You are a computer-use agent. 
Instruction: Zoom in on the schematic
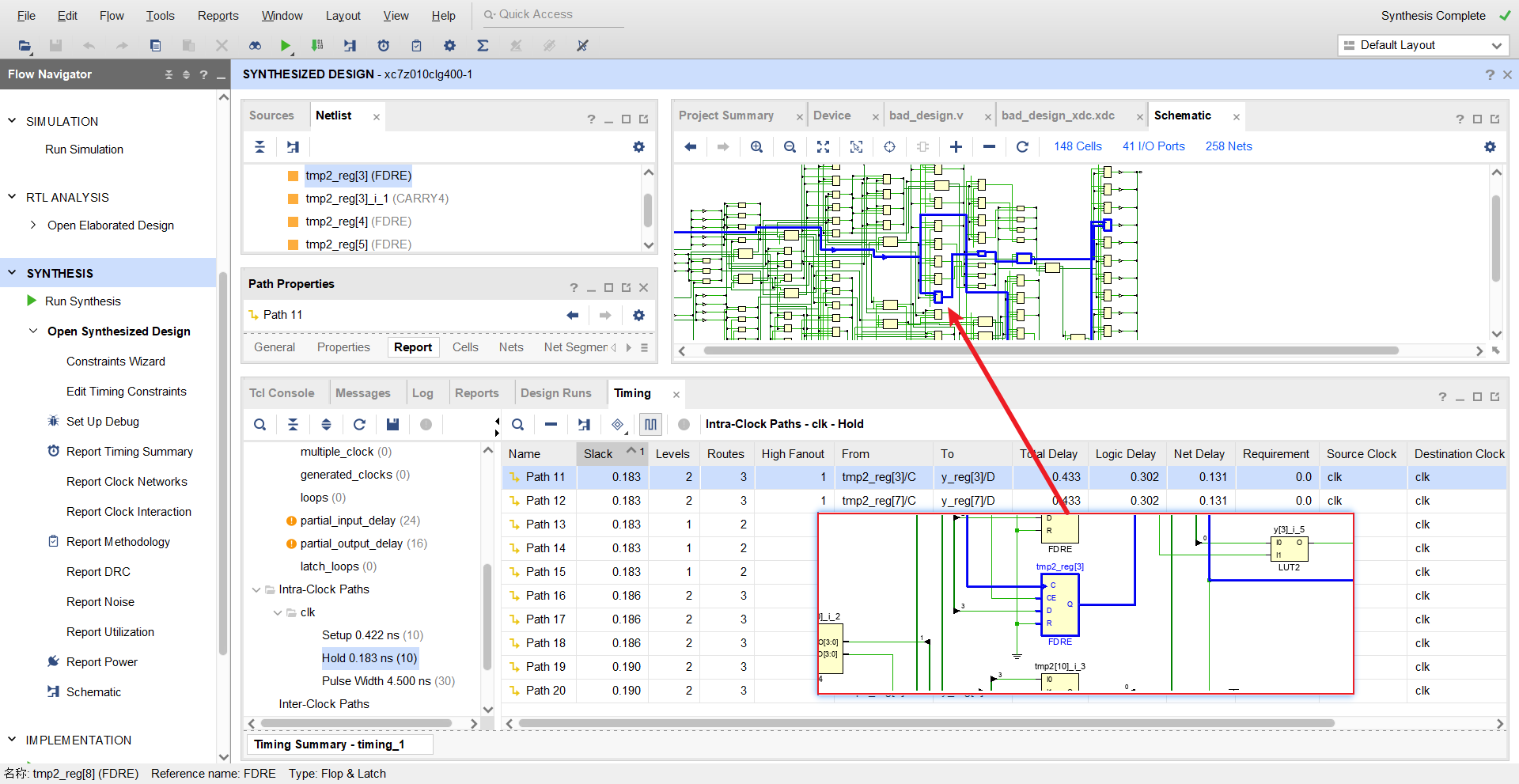coord(756,146)
